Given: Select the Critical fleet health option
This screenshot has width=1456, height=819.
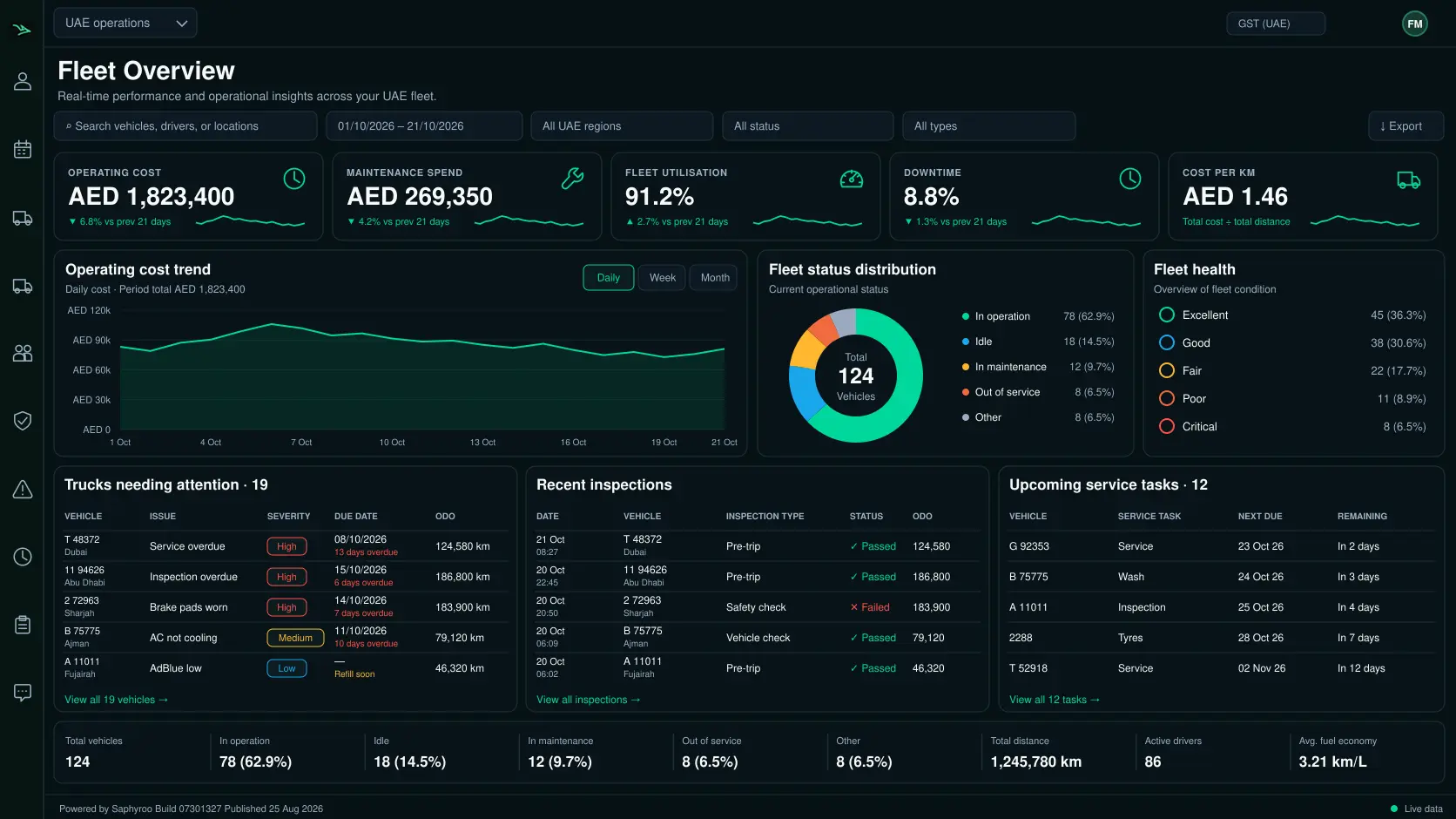Looking at the screenshot, I should (1167, 426).
